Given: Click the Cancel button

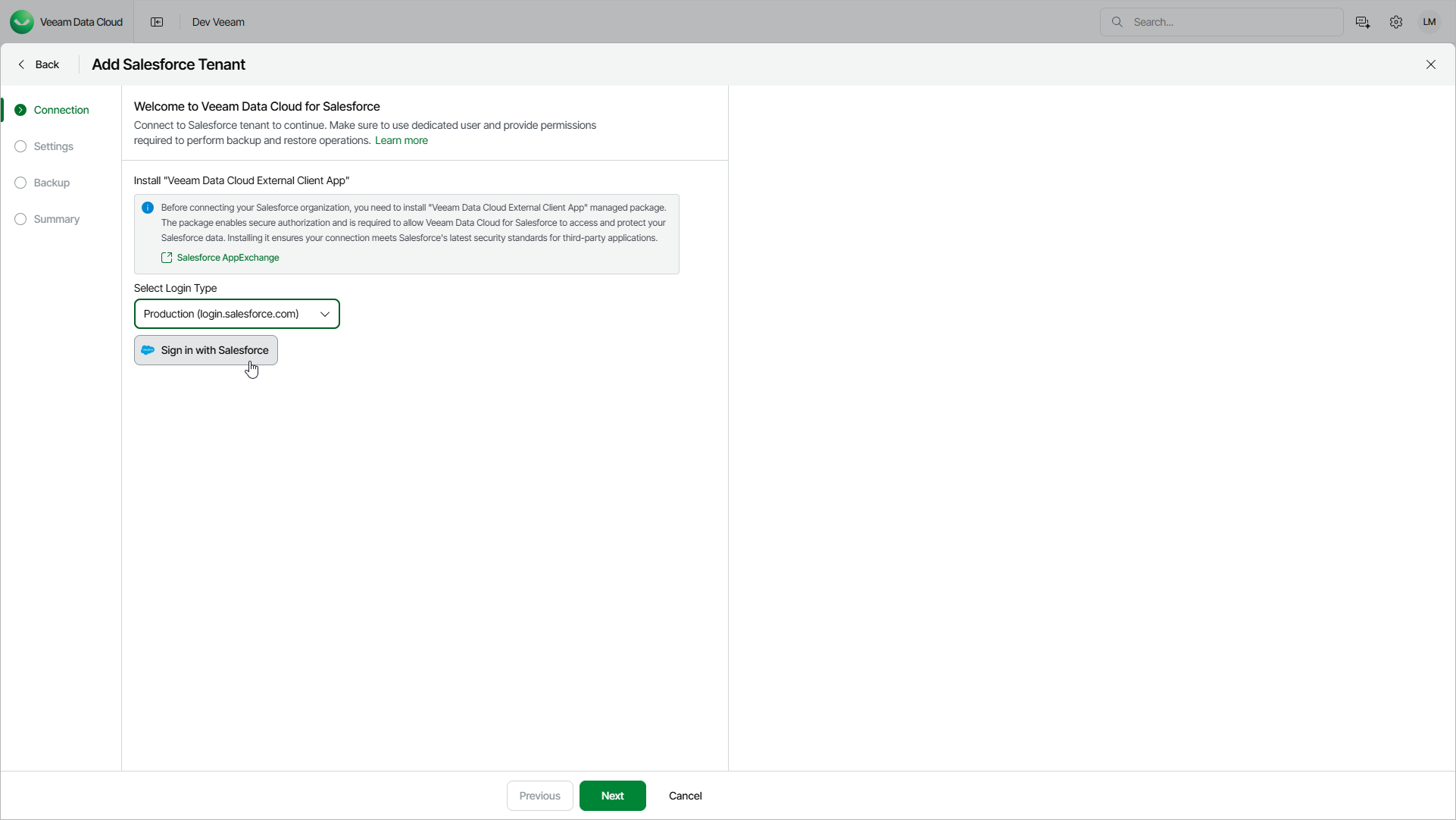Looking at the screenshot, I should tap(685, 796).
